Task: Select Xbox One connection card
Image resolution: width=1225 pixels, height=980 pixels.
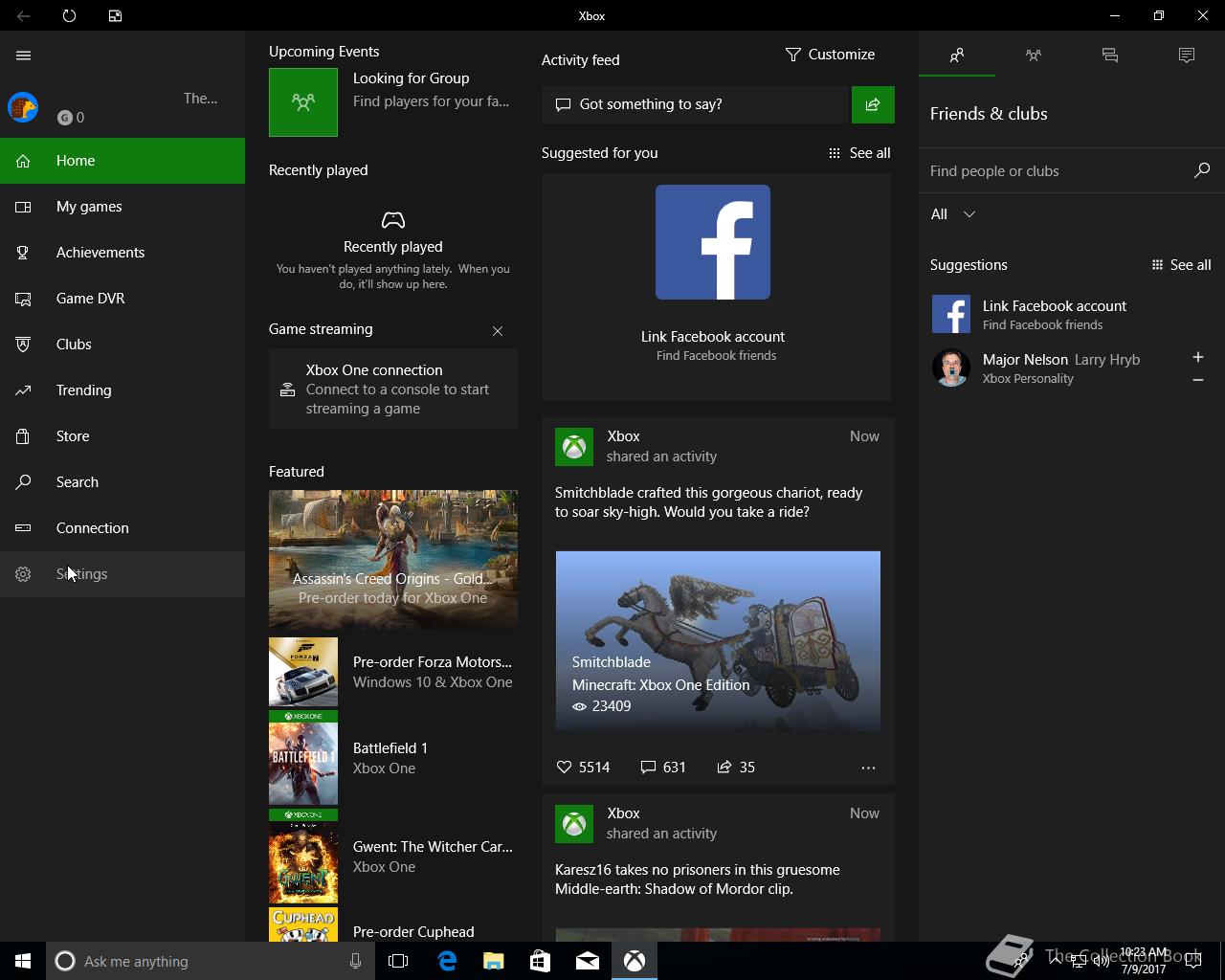Action: [x=393, y=389]
